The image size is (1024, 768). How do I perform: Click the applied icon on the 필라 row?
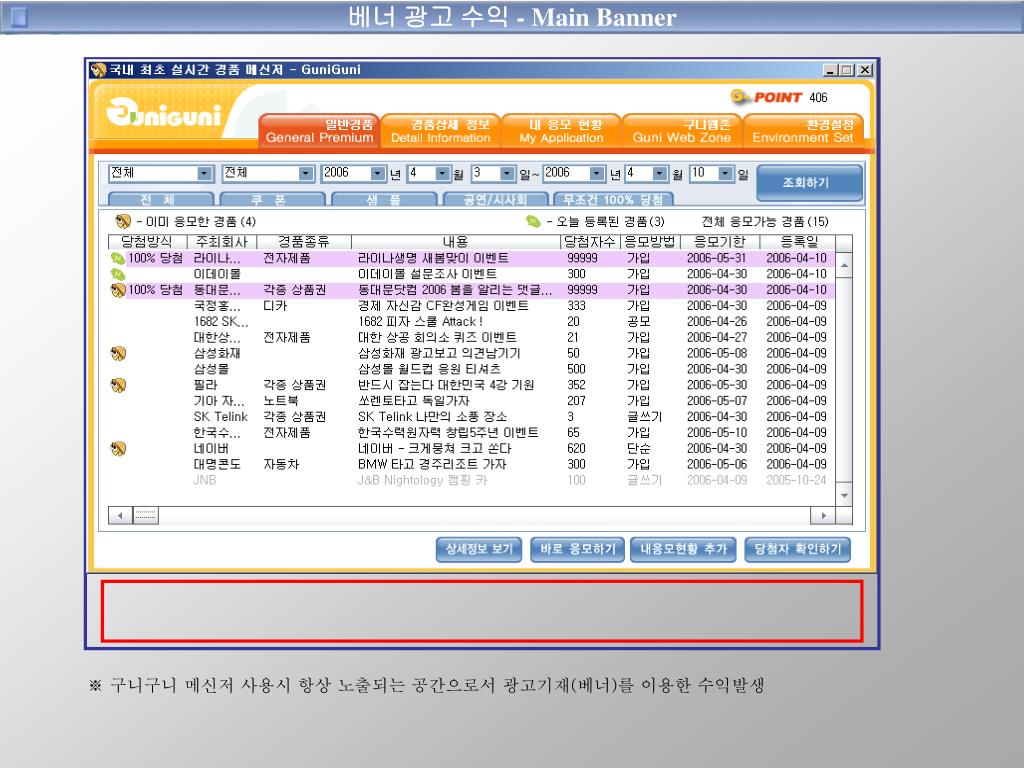tap(118, 385)
